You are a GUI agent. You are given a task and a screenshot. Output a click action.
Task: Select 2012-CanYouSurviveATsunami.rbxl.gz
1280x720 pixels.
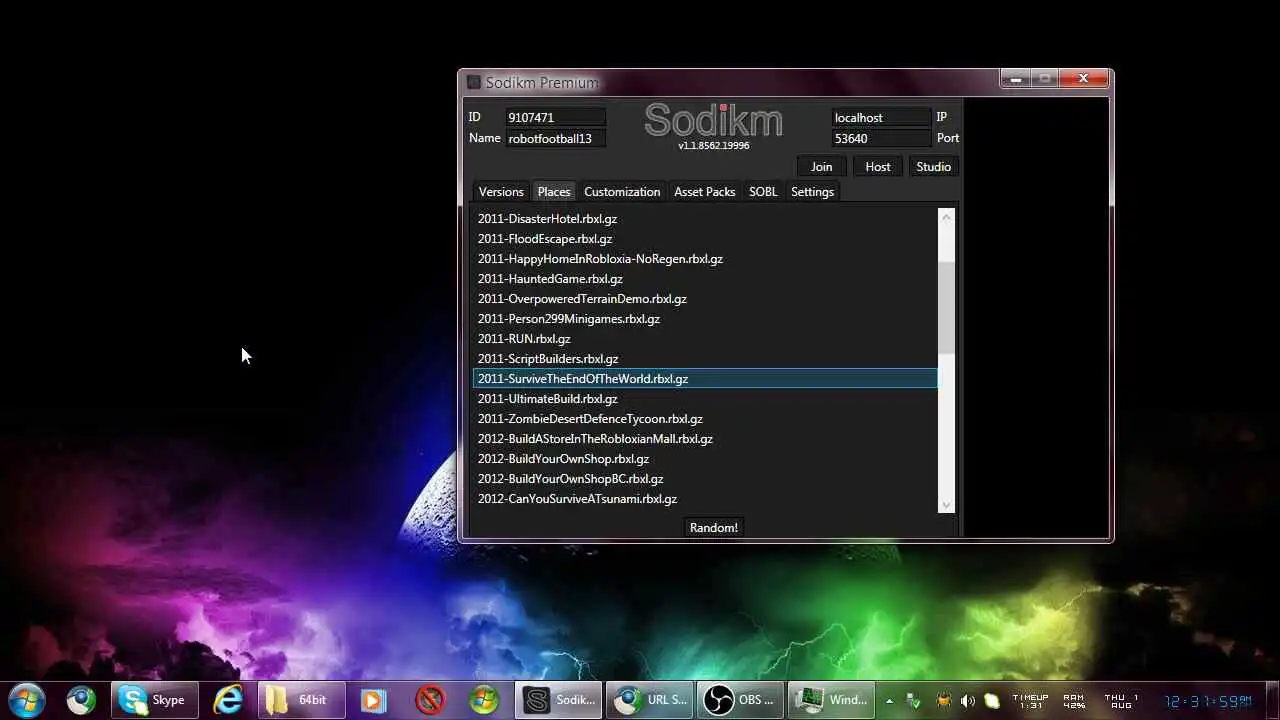point(705,499)
